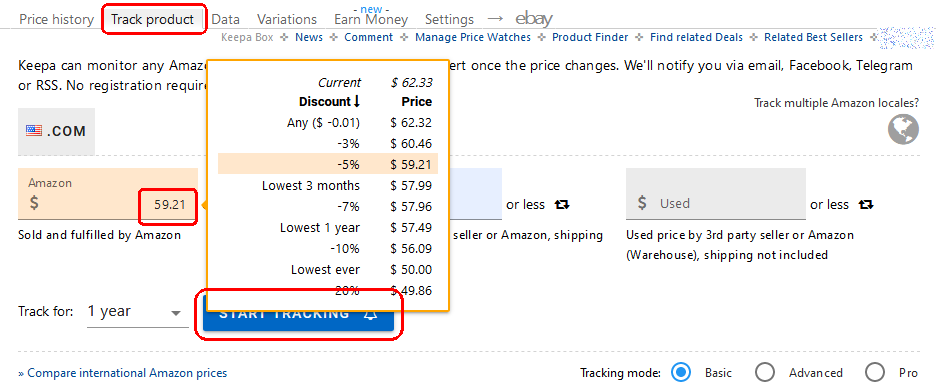Select Advanced tracking mode
Viewport: 942px width, 391px height.
click(764, 372)
